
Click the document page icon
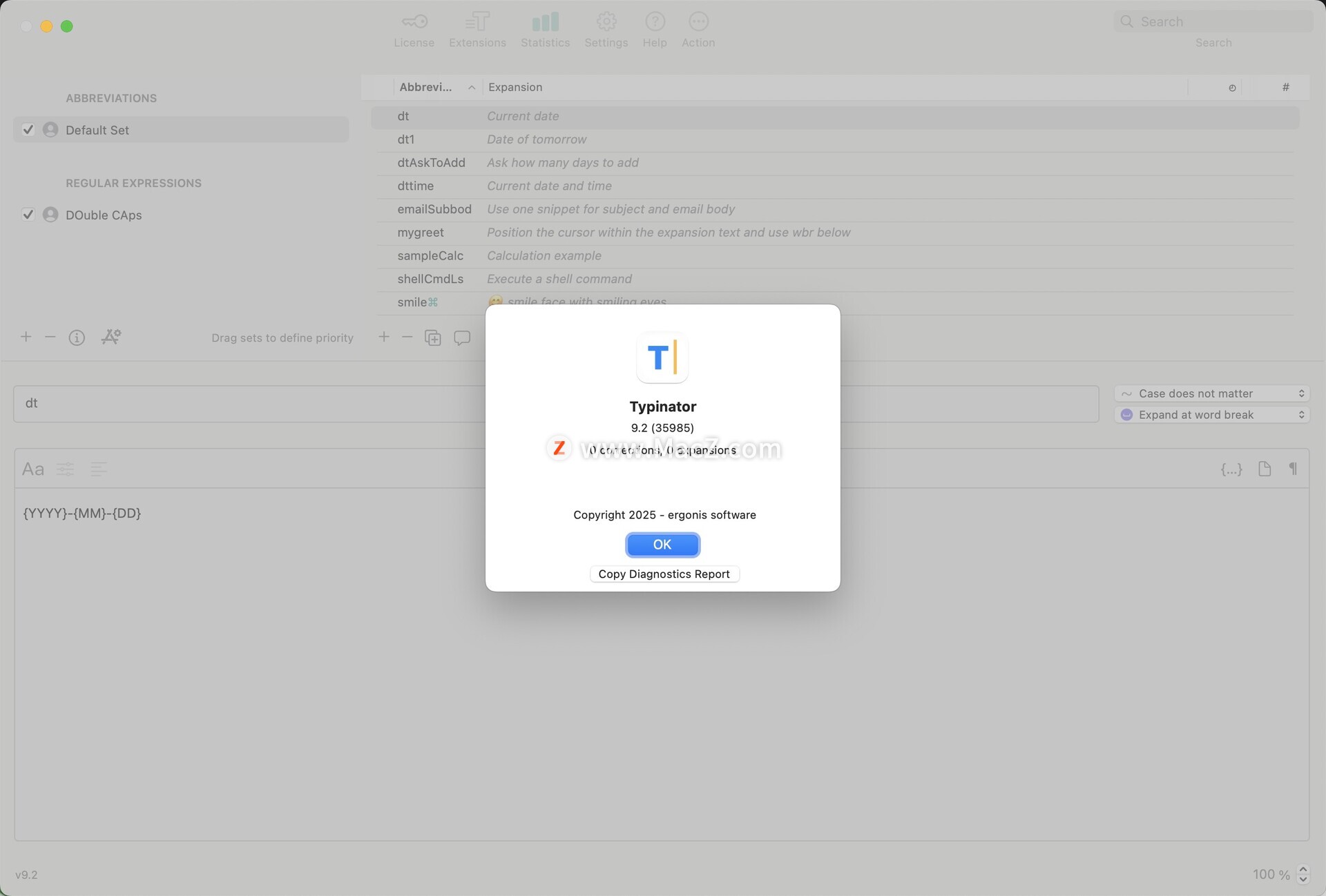pyautogui.click(x=1265, y=469)
